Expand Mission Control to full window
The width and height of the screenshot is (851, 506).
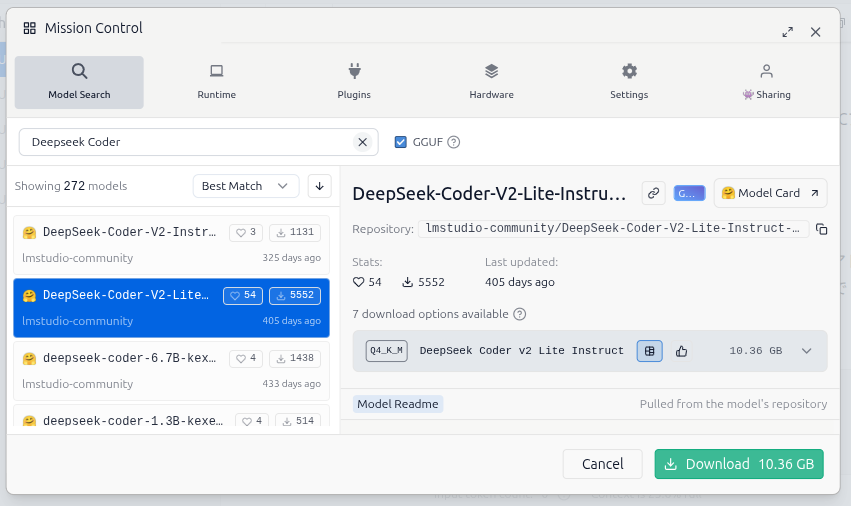pos(788,32)
